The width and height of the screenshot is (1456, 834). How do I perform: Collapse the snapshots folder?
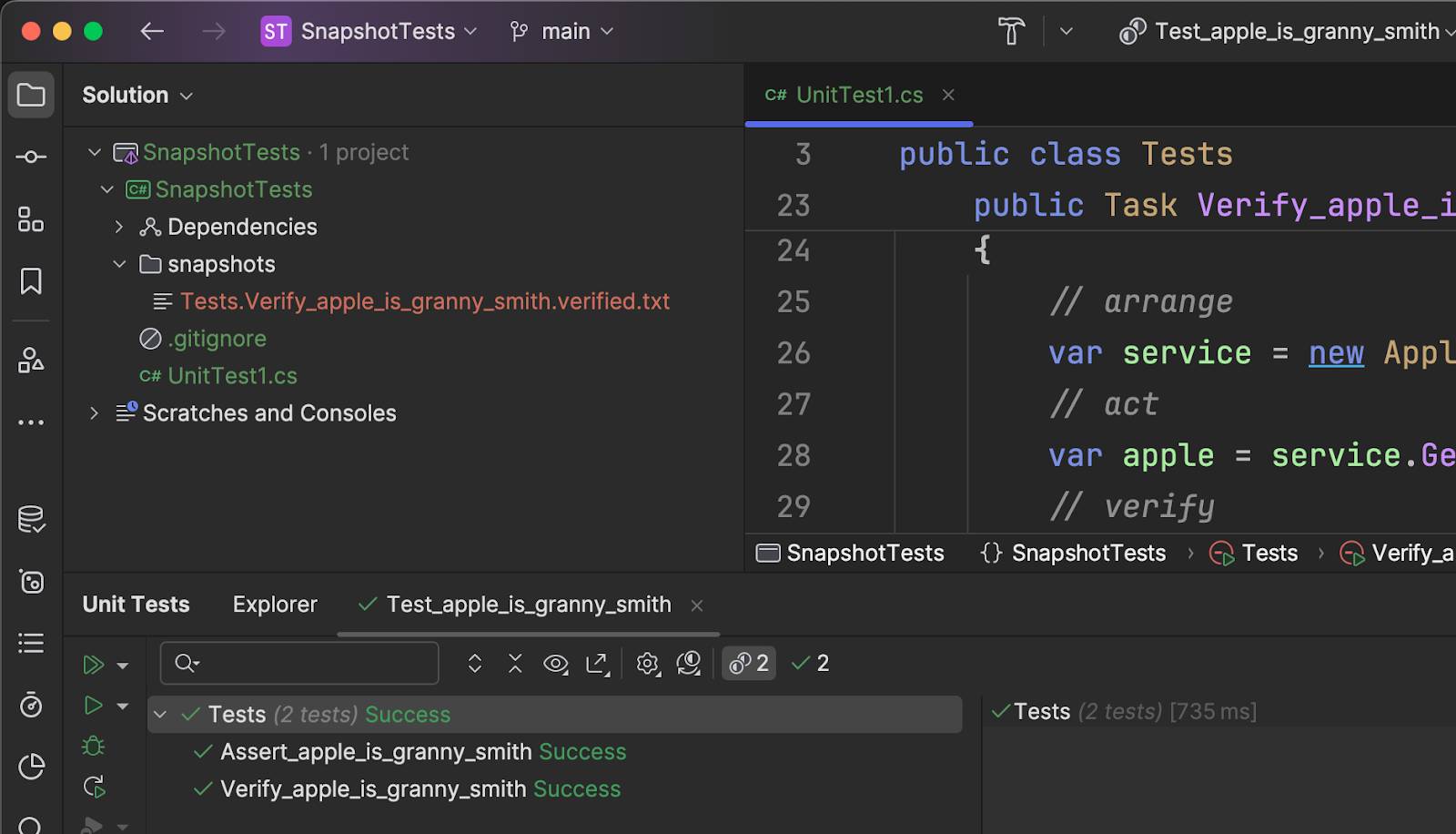(119, 264)
